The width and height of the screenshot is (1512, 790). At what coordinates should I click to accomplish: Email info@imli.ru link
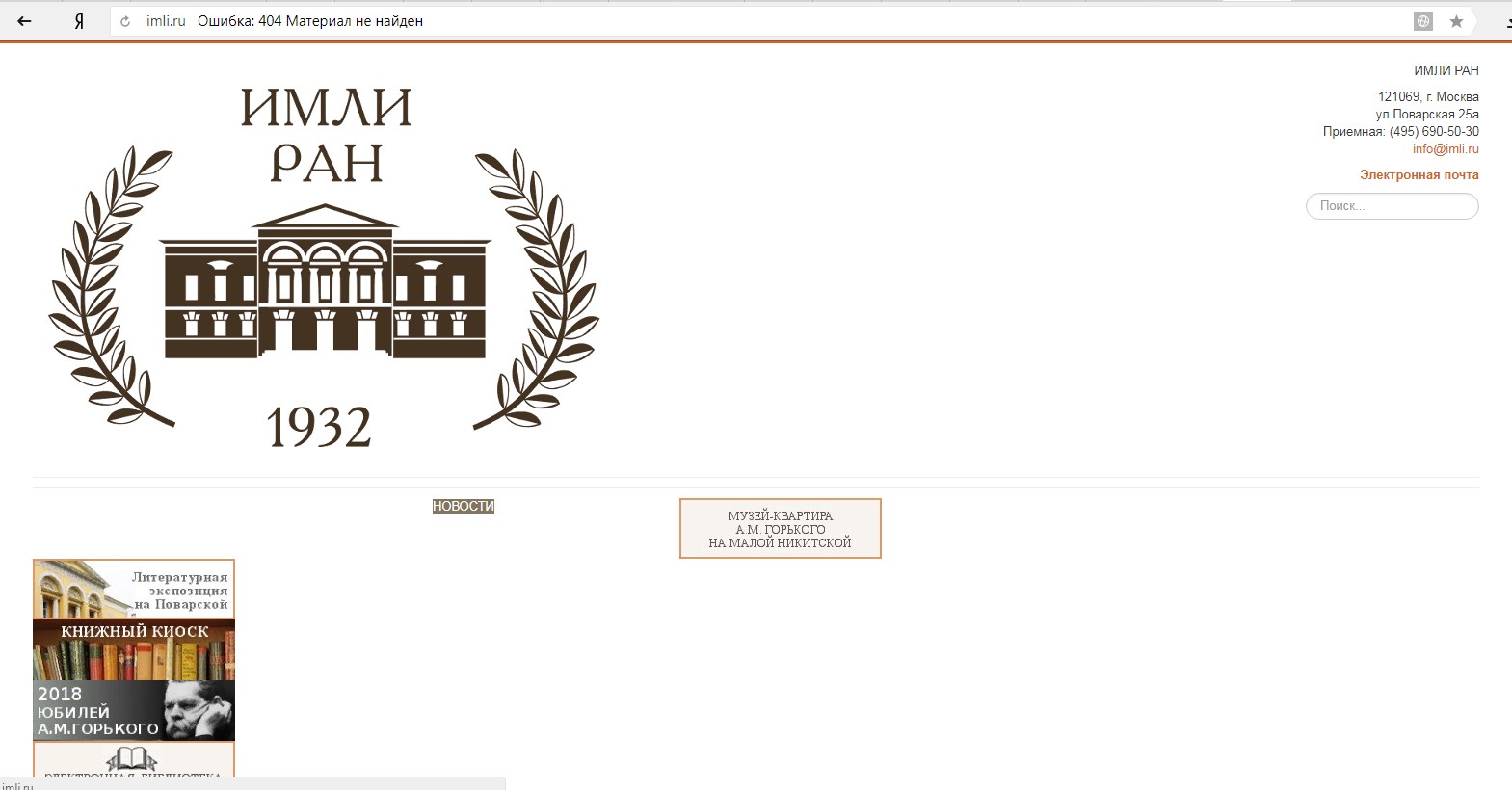coord(1446,148)
